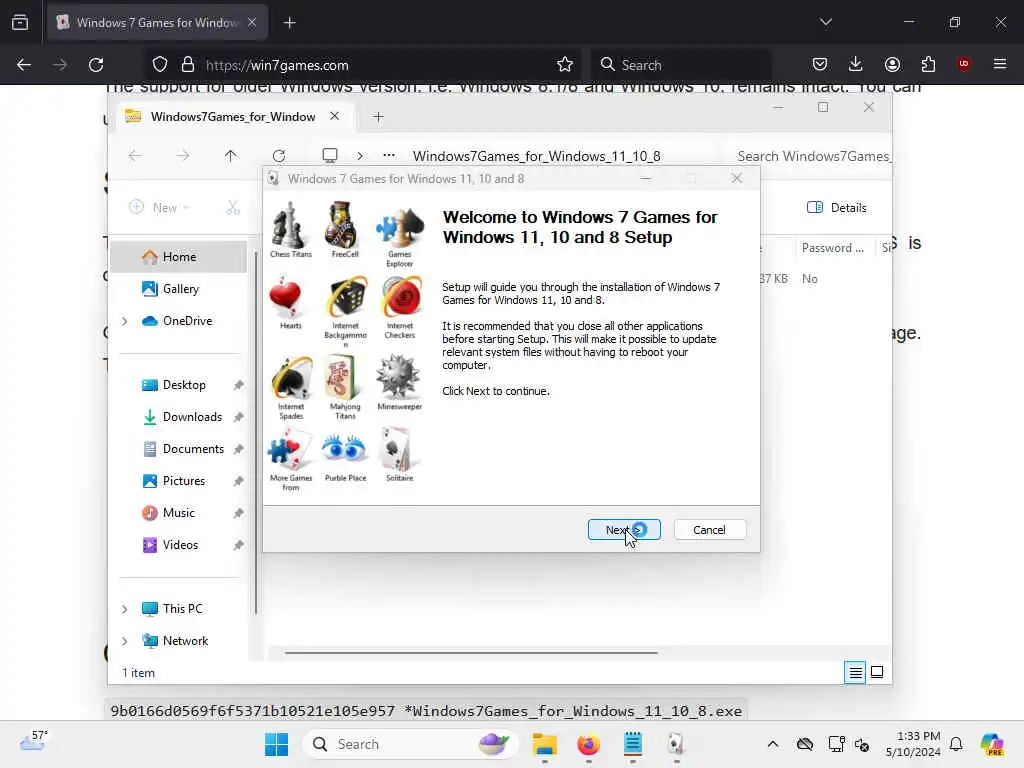Open Gallery in File Explorer sidebar
1024x768 pixels.
pos(179,289)
